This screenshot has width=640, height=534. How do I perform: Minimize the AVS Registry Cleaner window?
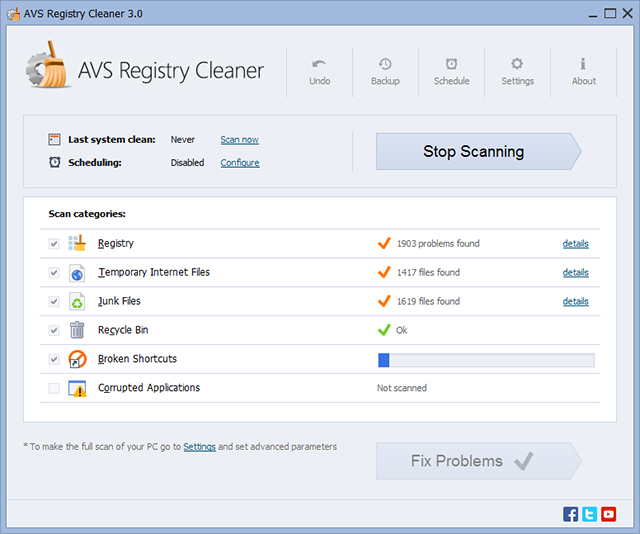[593, 14]
